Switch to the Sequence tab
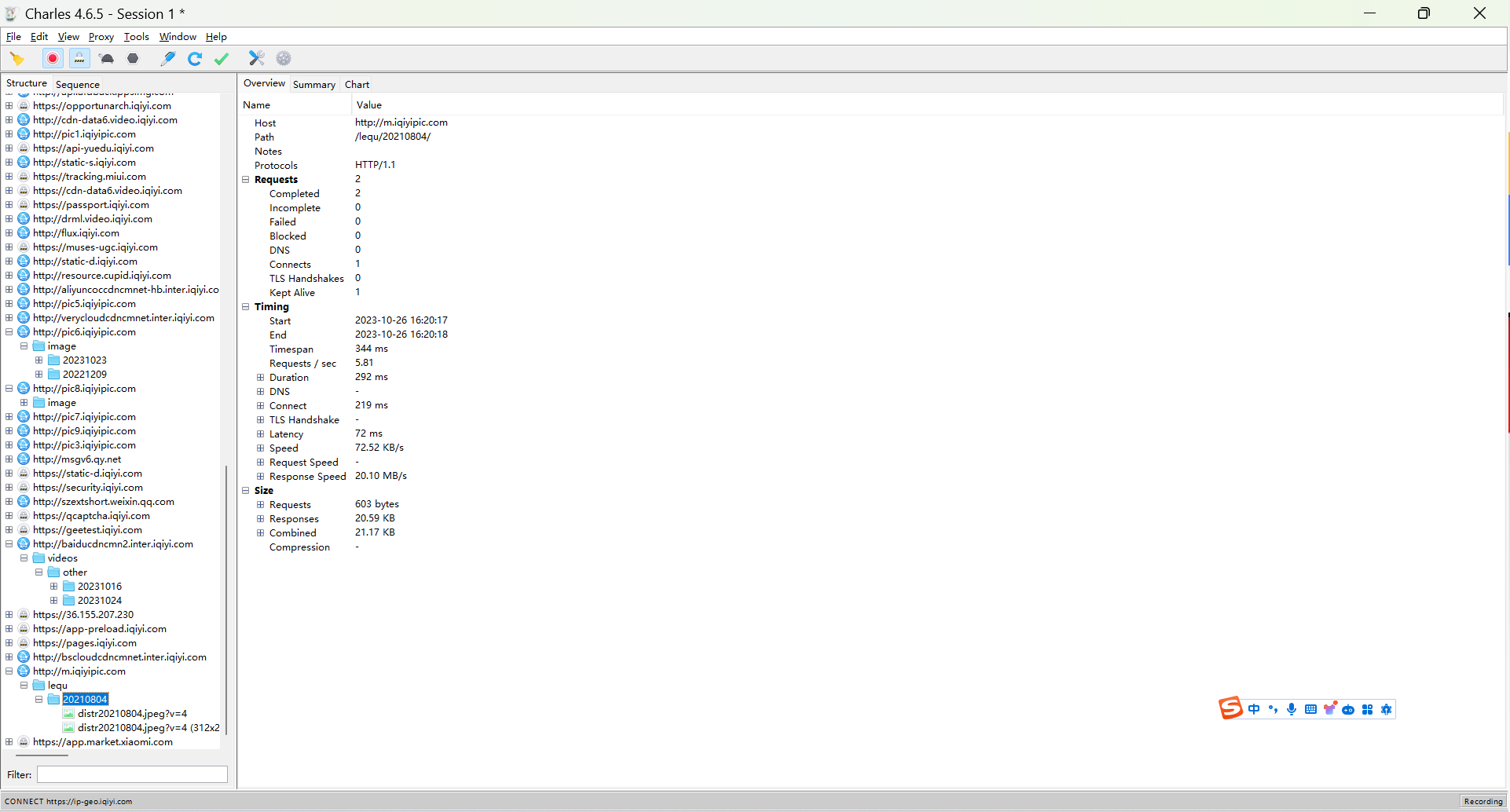 [78, 84]
